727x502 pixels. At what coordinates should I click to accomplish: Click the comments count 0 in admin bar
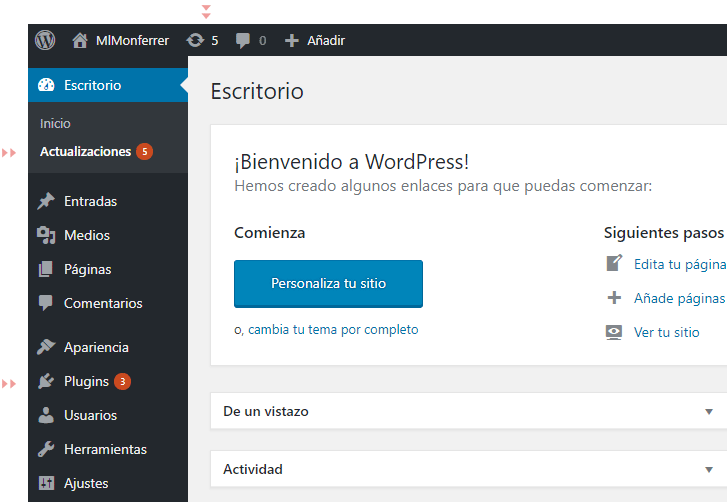pos(262,41)
